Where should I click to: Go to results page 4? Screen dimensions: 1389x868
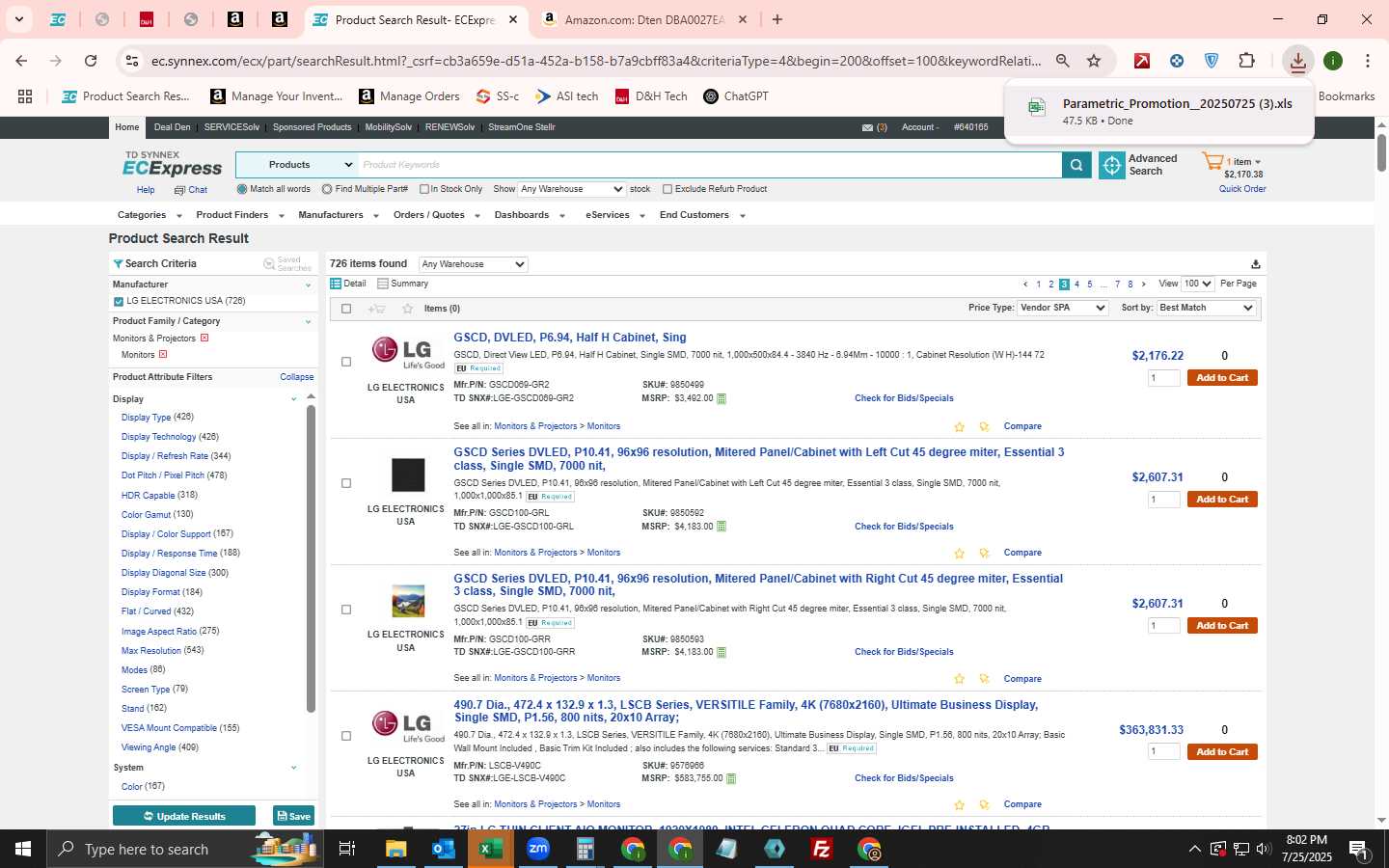[x=1076, y=285]
